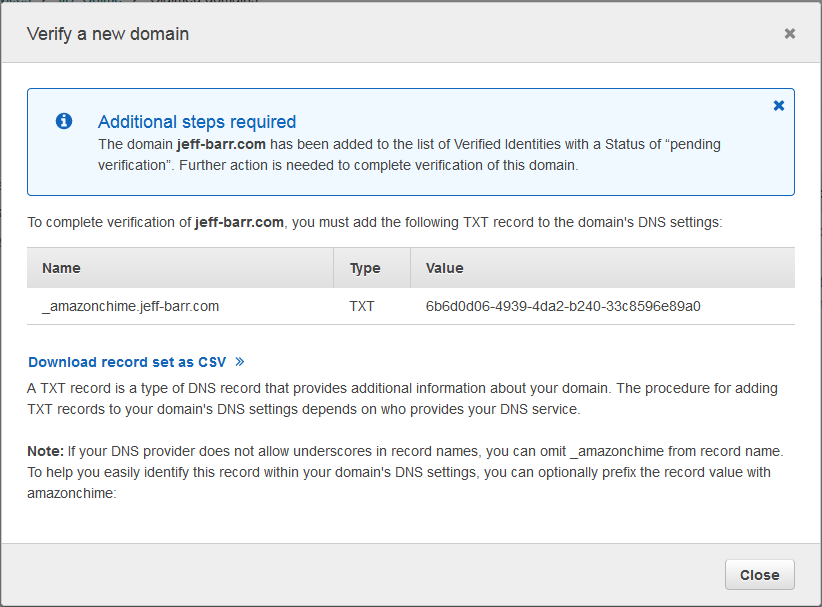Image resolution: width=822 pixels, height=607 pixels.
Task: Click the Name column header
Action: 61,268
